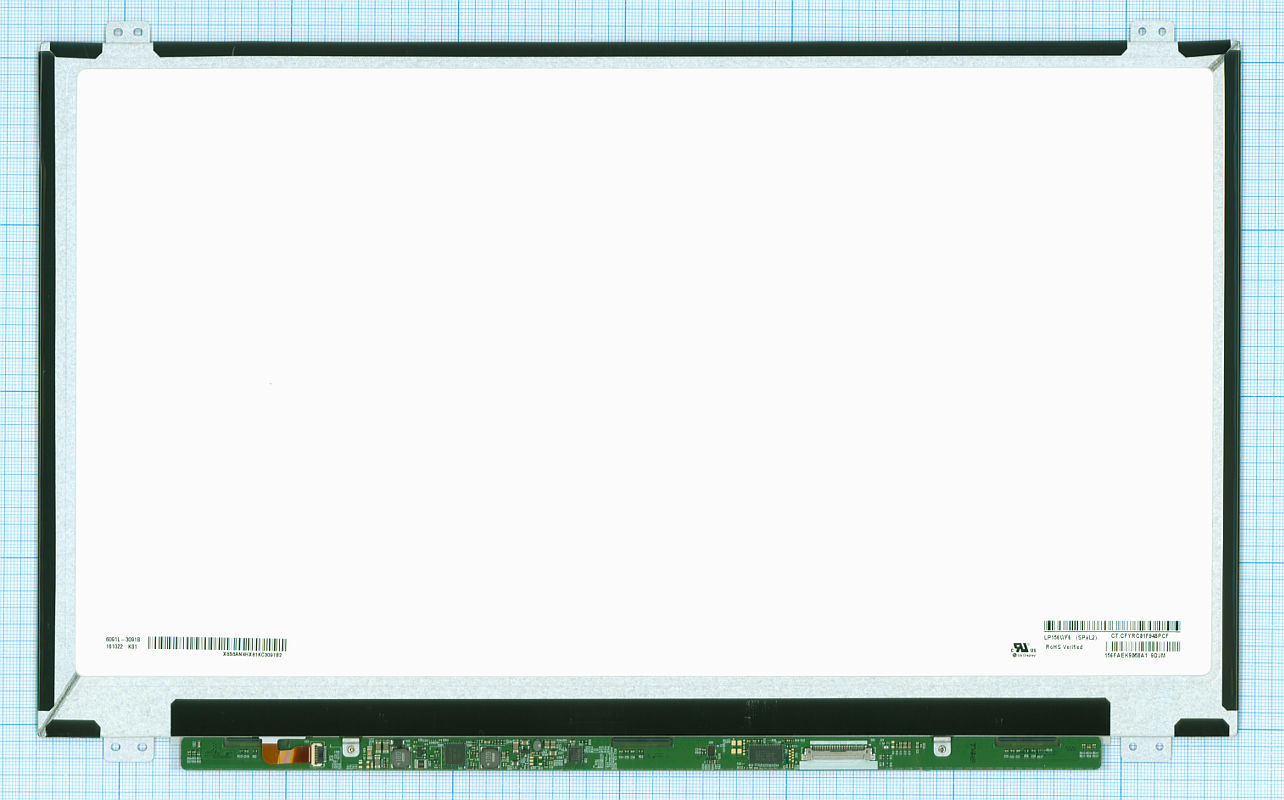Screen dimensions: 1284x800
Task: Click the right screw tab on the green board
Action: (x=941, y=747)
